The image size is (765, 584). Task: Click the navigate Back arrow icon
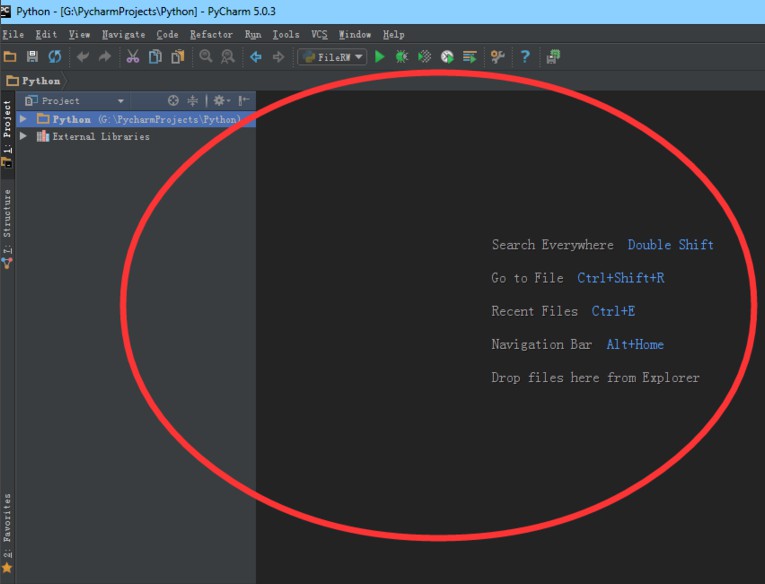click(256, 57)
